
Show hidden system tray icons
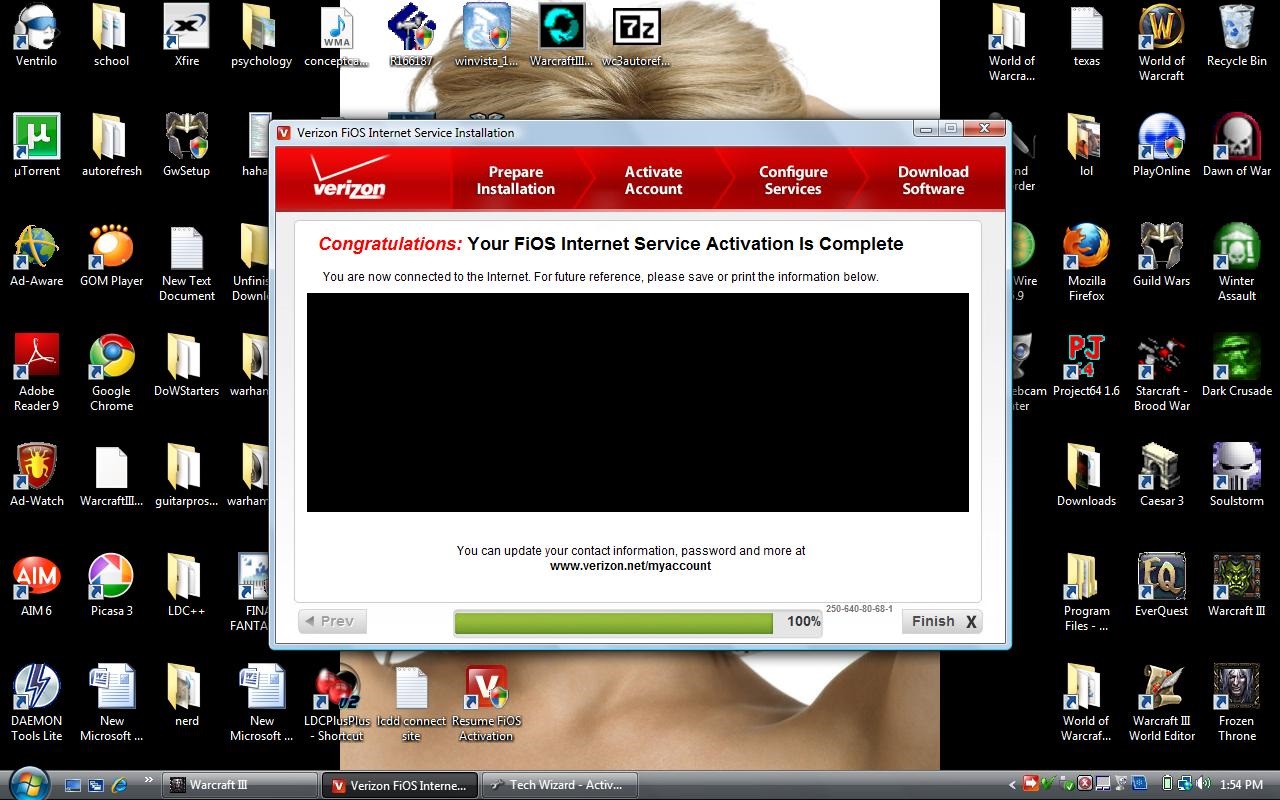click(x=1012, y=785)
